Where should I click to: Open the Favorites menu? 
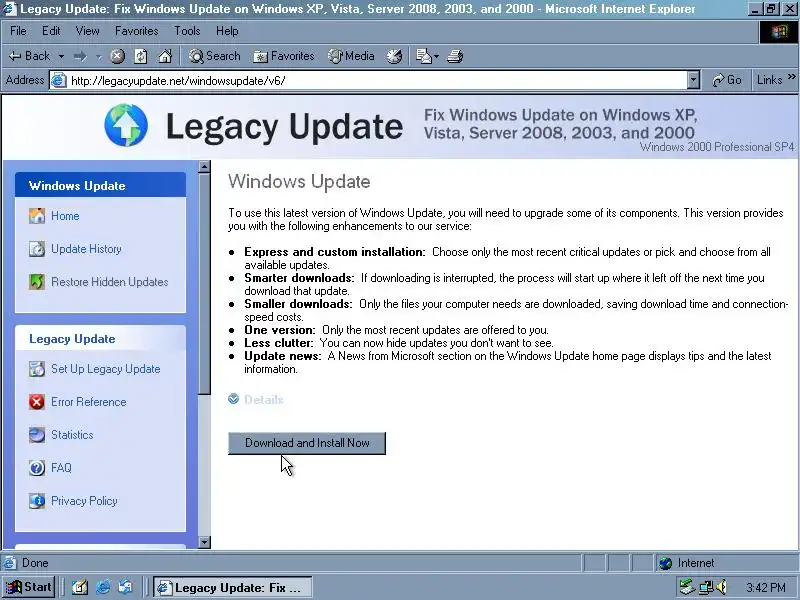click(x=136, y=31)
